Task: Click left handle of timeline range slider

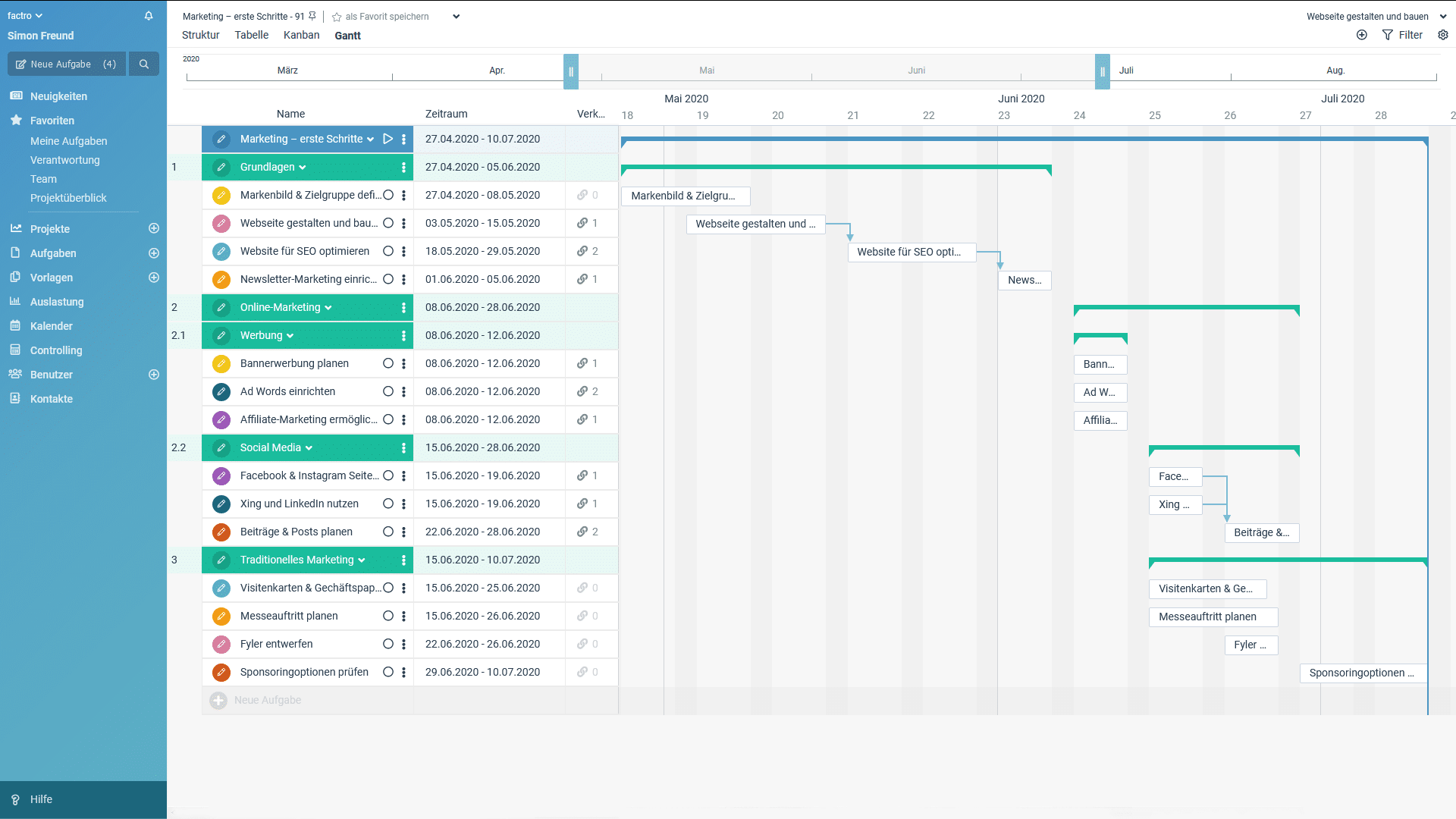Action: point(571,72)
